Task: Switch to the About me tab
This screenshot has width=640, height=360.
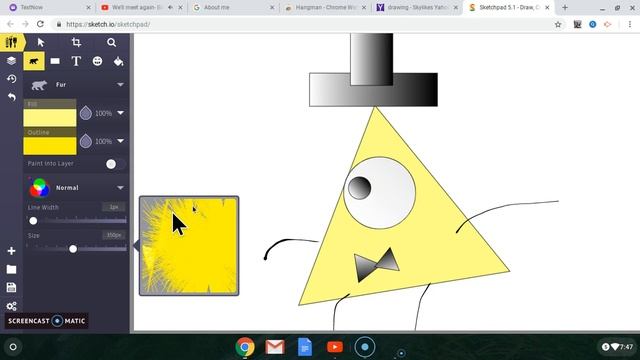Action: pyautogui.click(x=233, y=7)
